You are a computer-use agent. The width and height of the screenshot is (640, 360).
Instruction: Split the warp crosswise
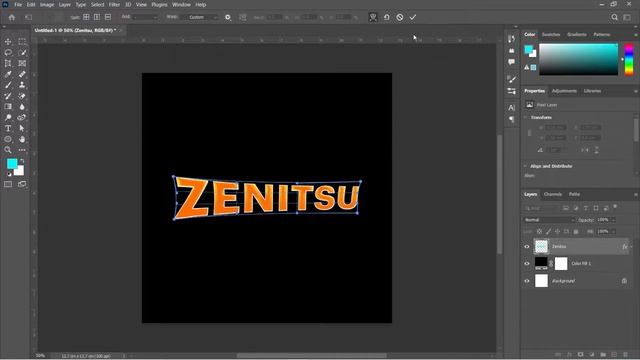coord(86,17)
